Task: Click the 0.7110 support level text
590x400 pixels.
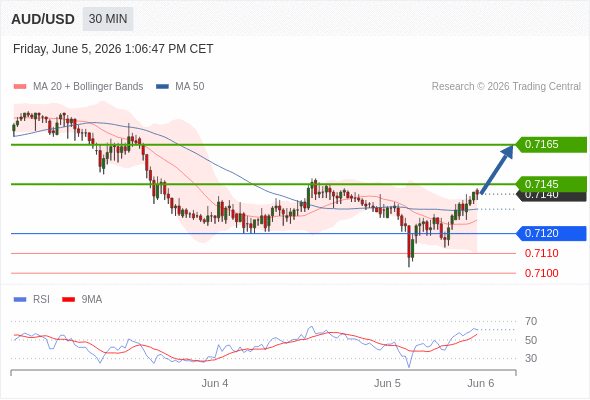Action: point(541,253)
